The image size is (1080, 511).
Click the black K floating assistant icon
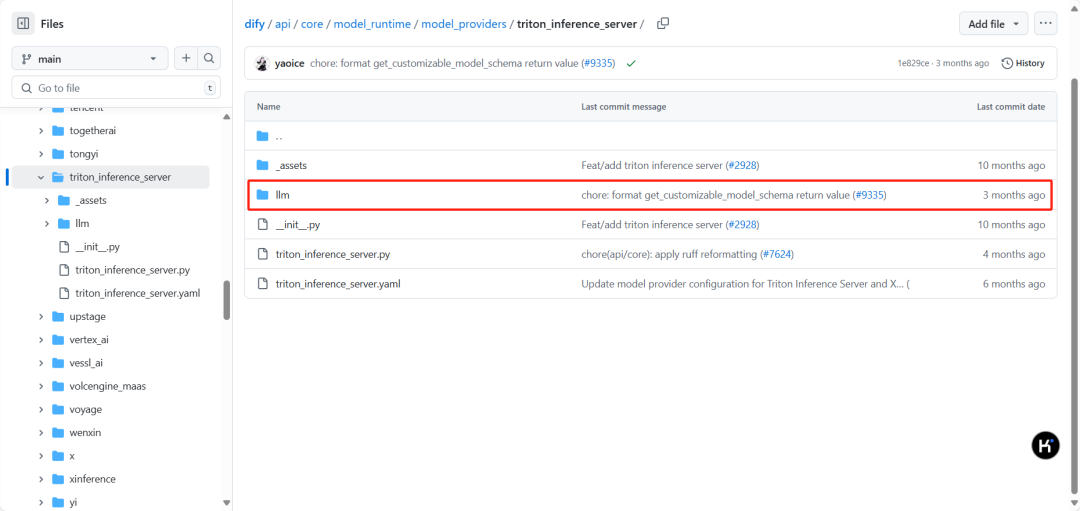(x=1045, y=446)
